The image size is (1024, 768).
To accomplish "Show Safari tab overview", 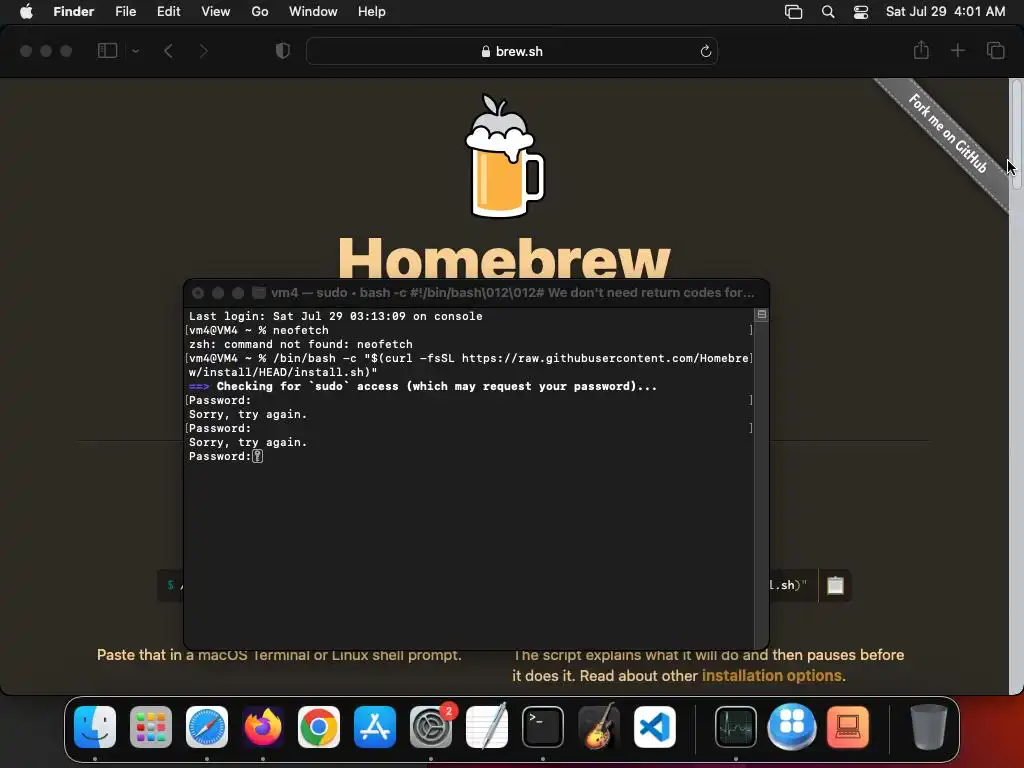I will tap(995, 50).
